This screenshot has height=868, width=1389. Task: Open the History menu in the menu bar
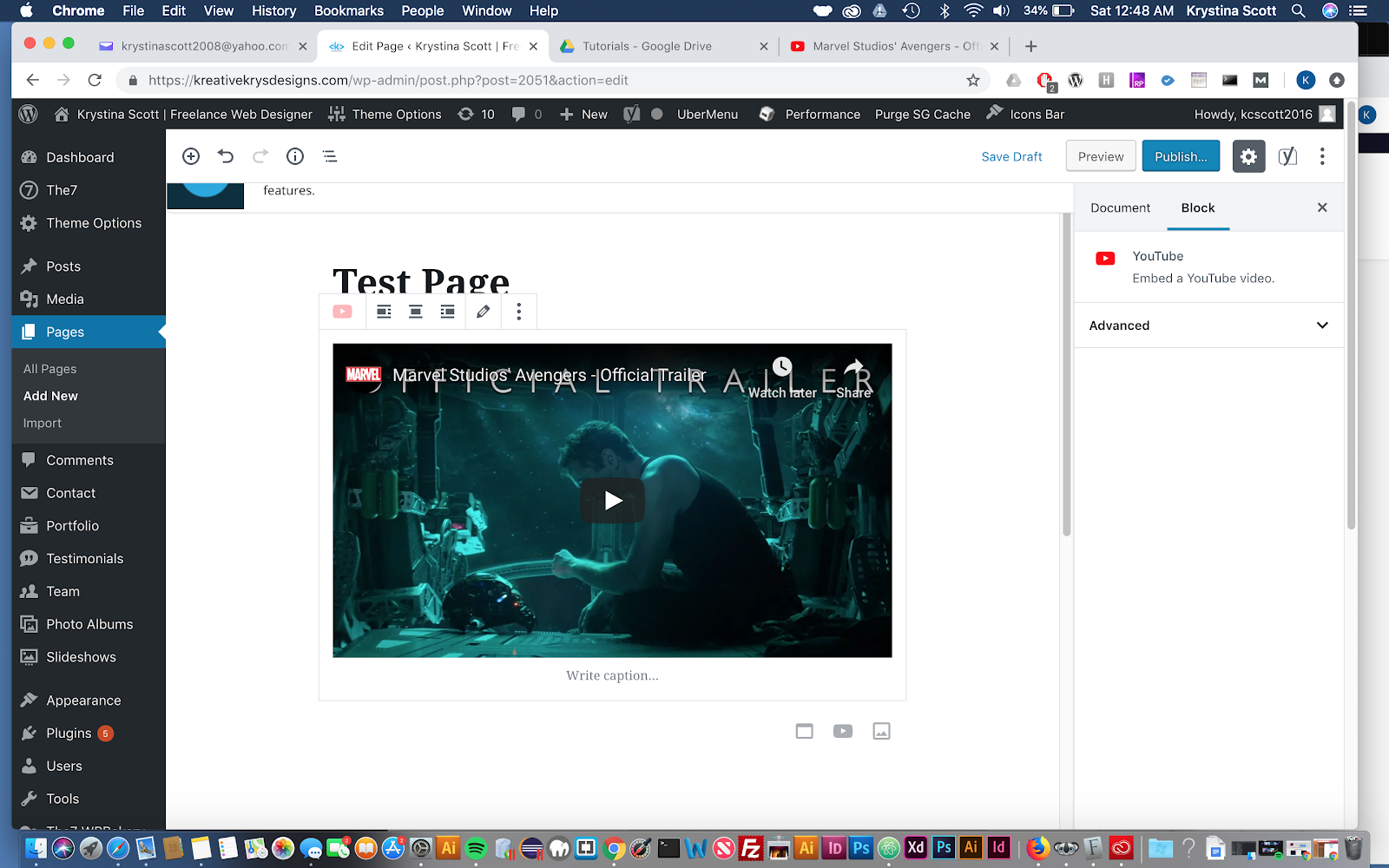(x=273, y=10)
